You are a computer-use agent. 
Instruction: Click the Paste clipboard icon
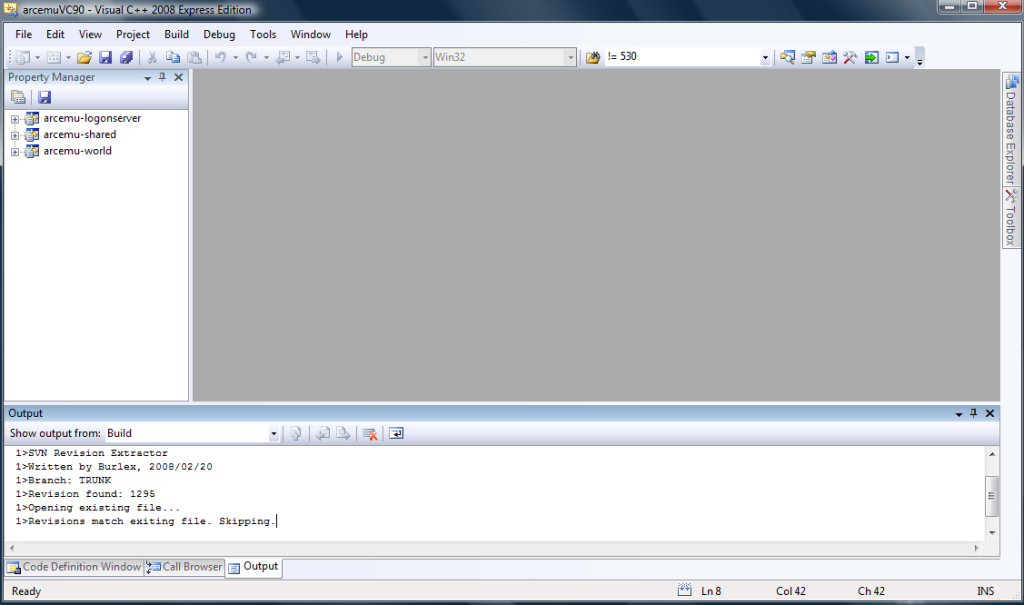click(194, 57)
